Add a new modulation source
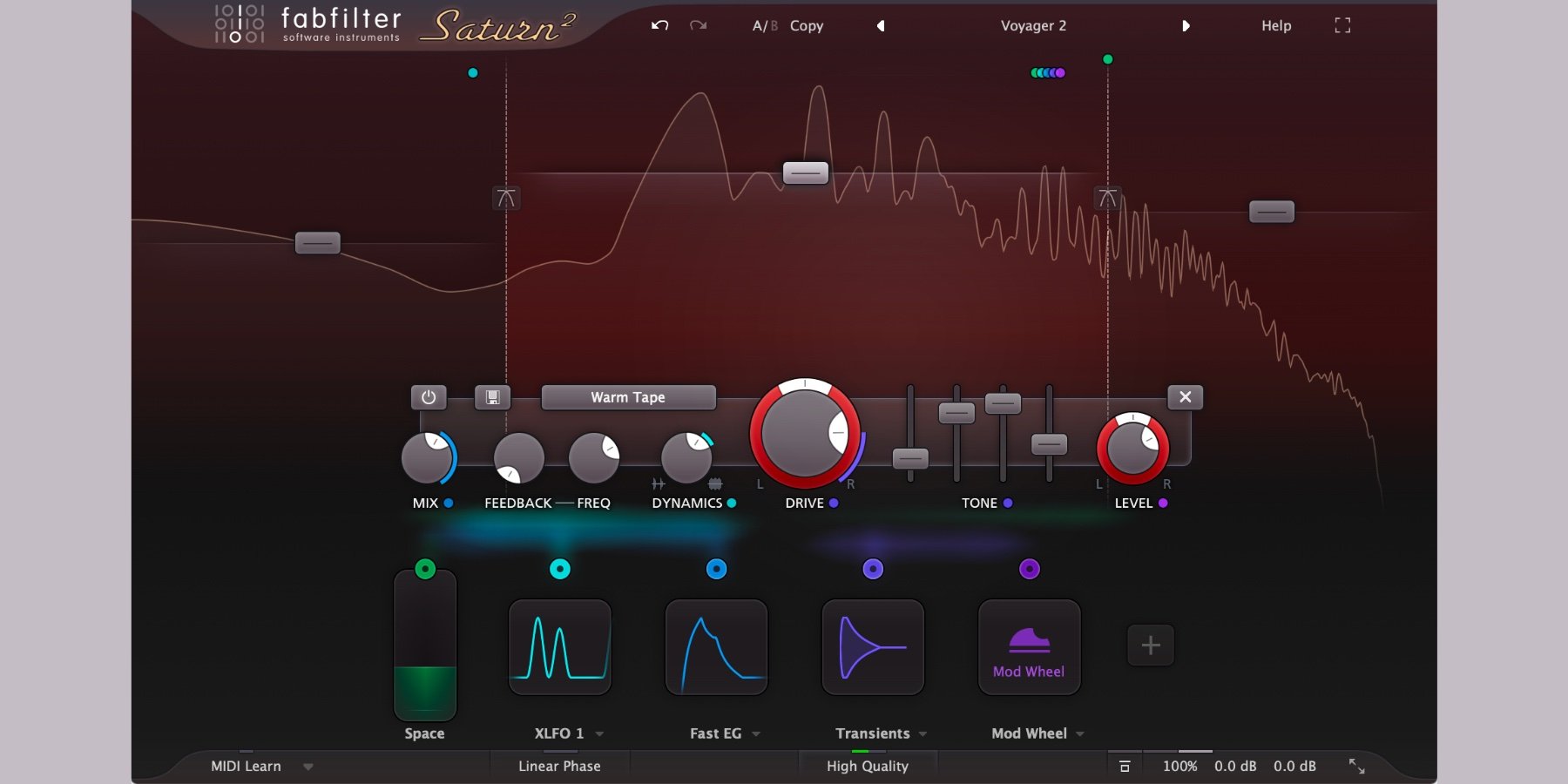This screenshot has width=1568, height=784. [x=1150, y=645]
